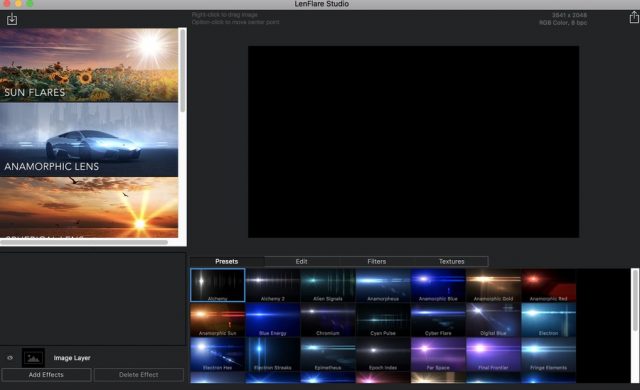
Task: Pick the Anamorphic Red preset
Action: coord(548,285)
